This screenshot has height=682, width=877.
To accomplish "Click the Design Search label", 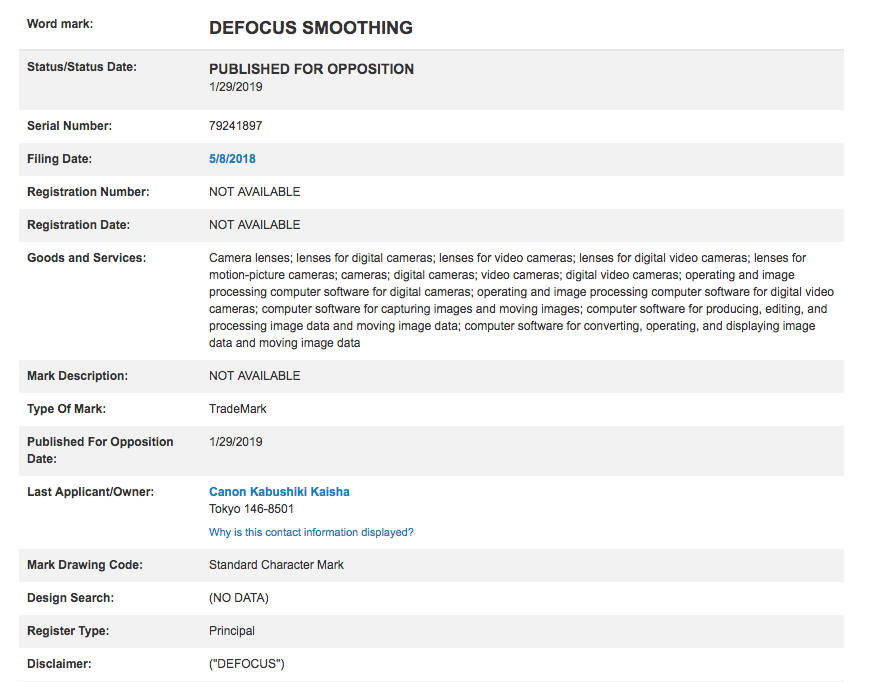I will pos(70,598).
